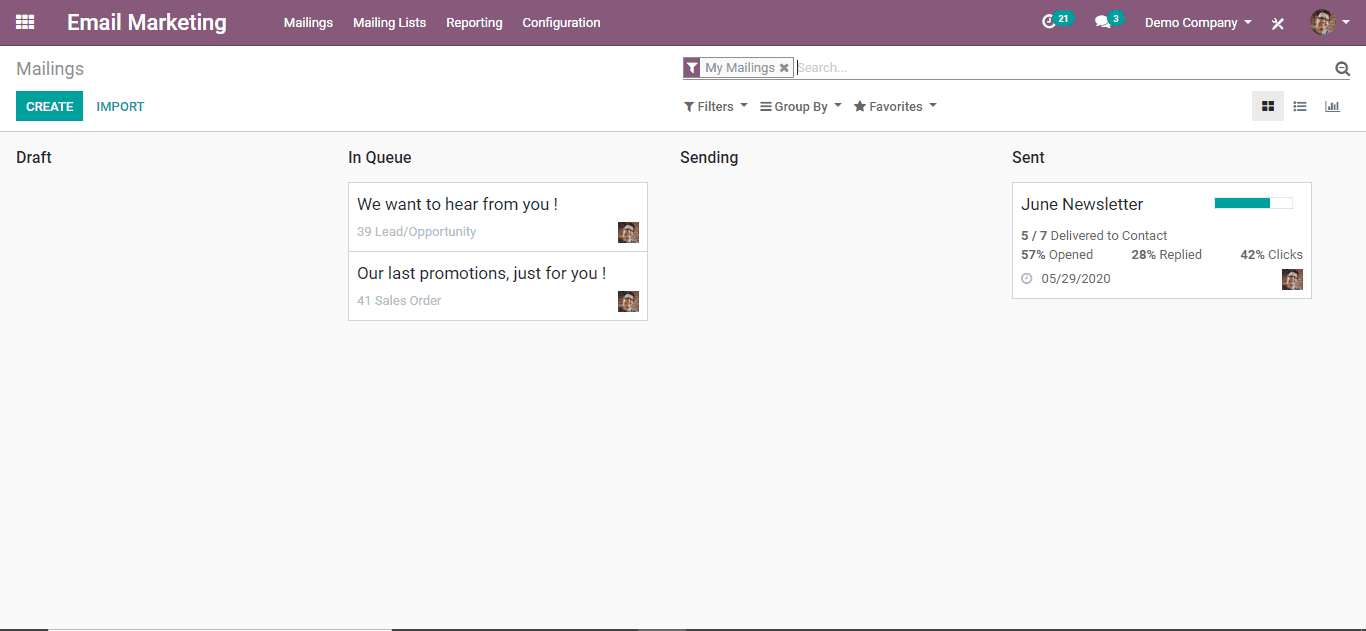Expand the Filters dropdown
This screenshot has width=1366, height=631.
(715, 106)
